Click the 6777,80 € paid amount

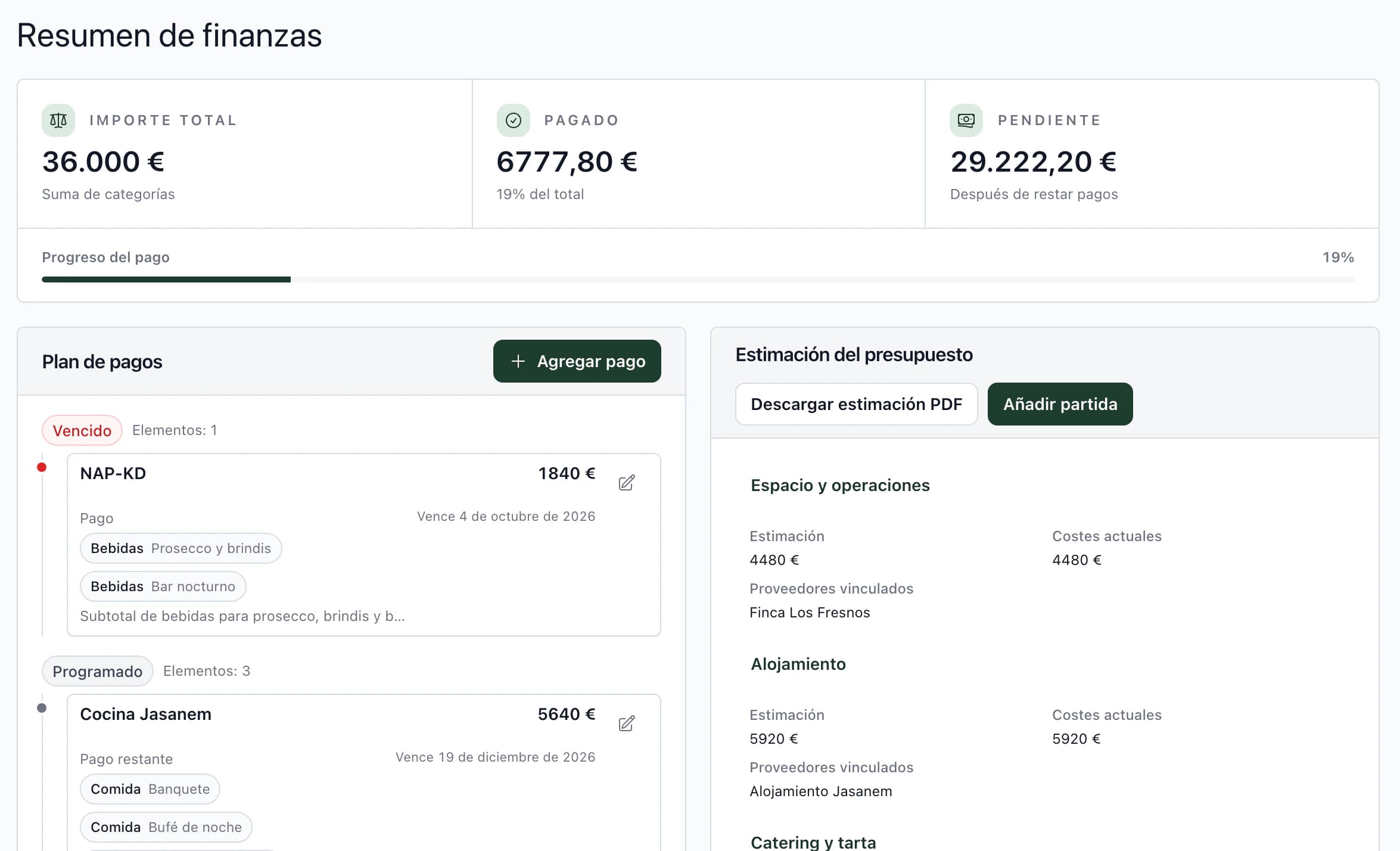coord(567,161)
